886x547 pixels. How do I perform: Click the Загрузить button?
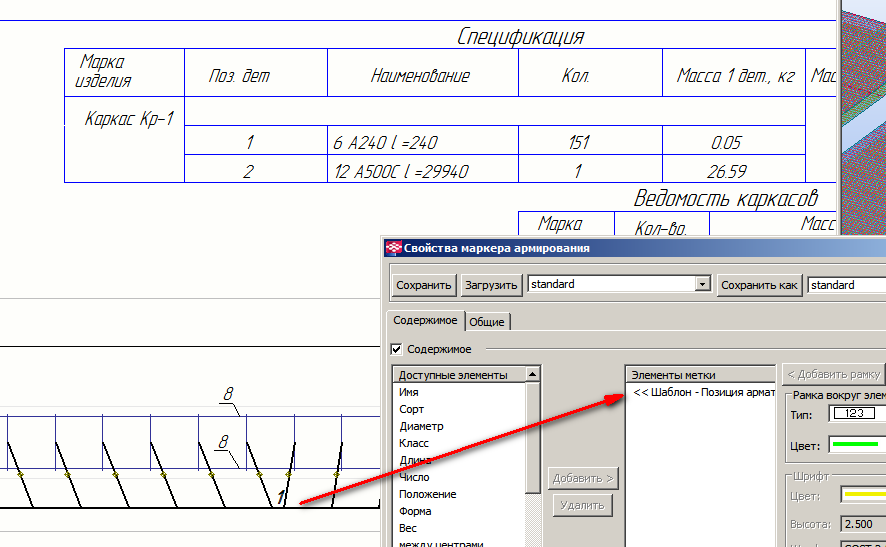click(x=492, y=285)
